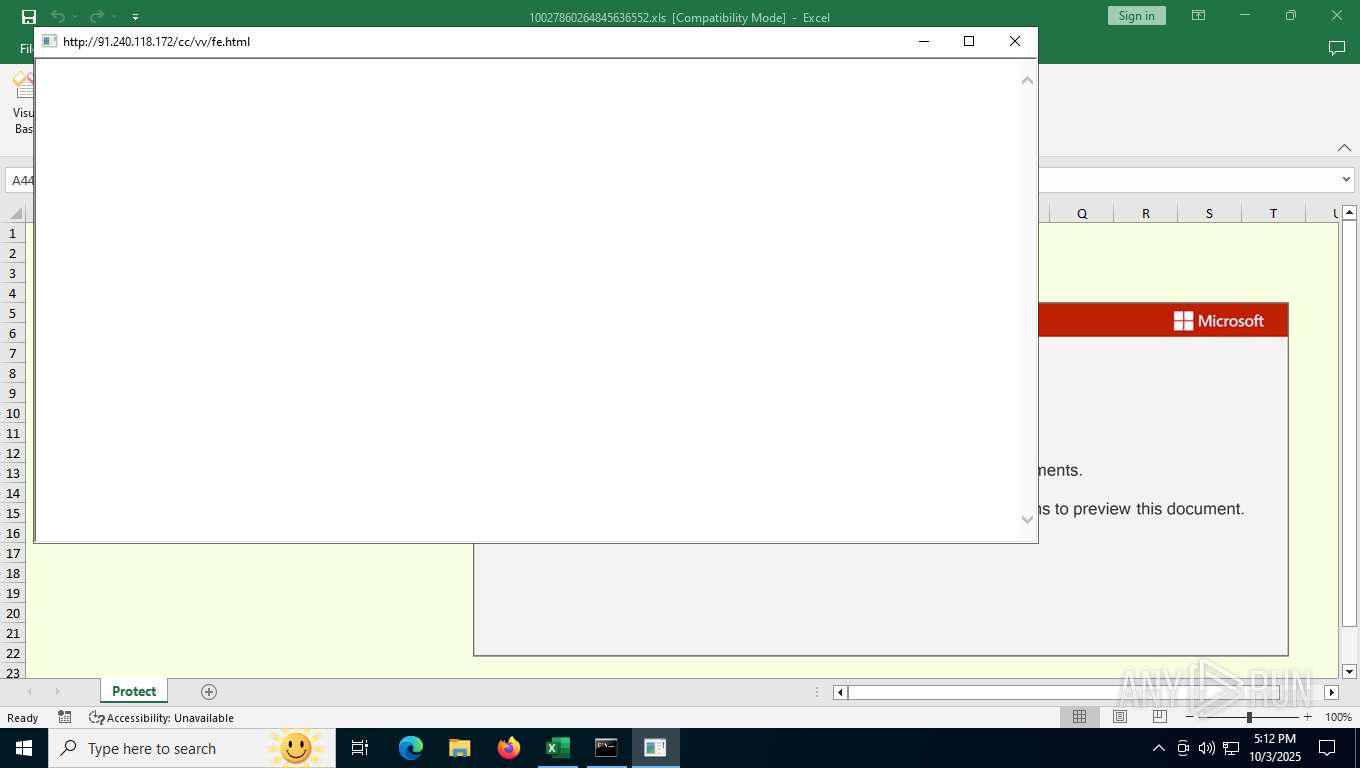Switch to Page Break Preview
The height and width of the screenshot is (768, 1360).
tap(1160, 717)
